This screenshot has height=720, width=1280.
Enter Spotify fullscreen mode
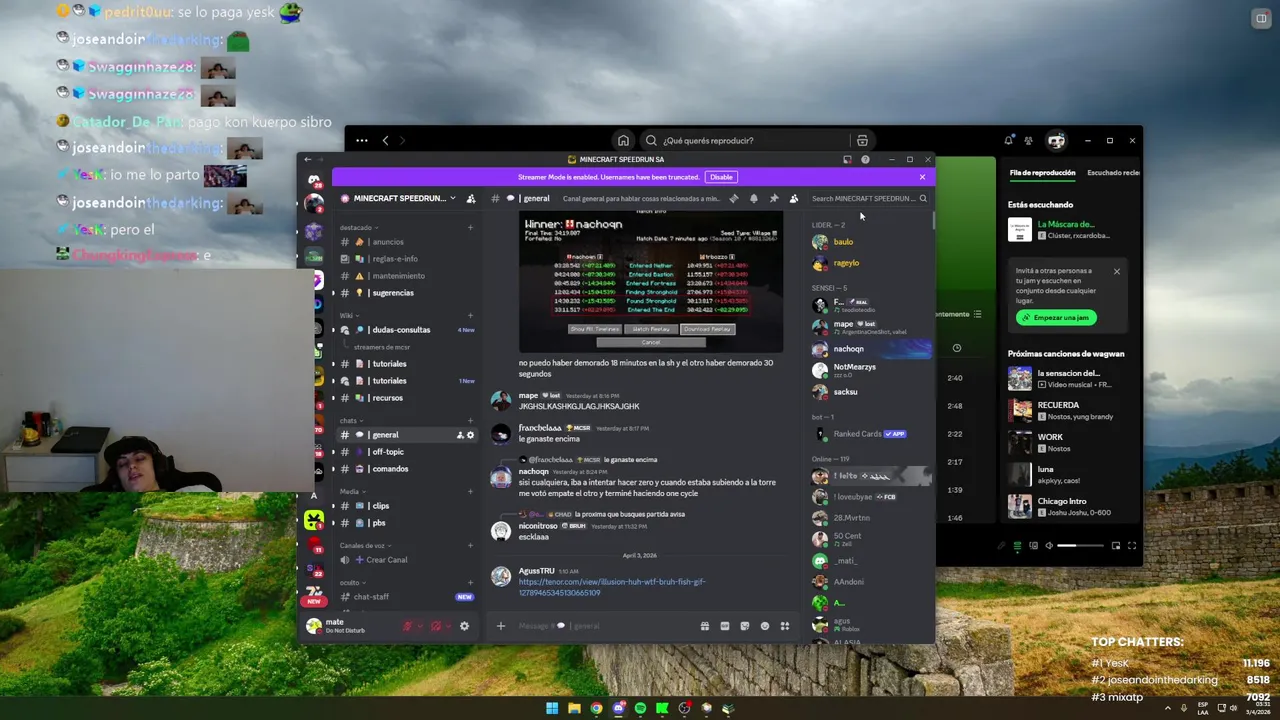coord(1132,546)
